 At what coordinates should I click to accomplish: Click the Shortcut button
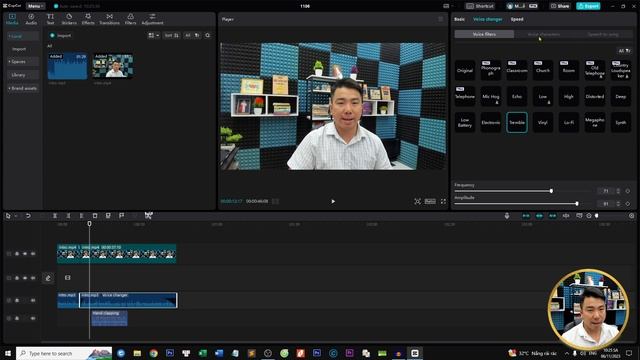click(480, 6)
